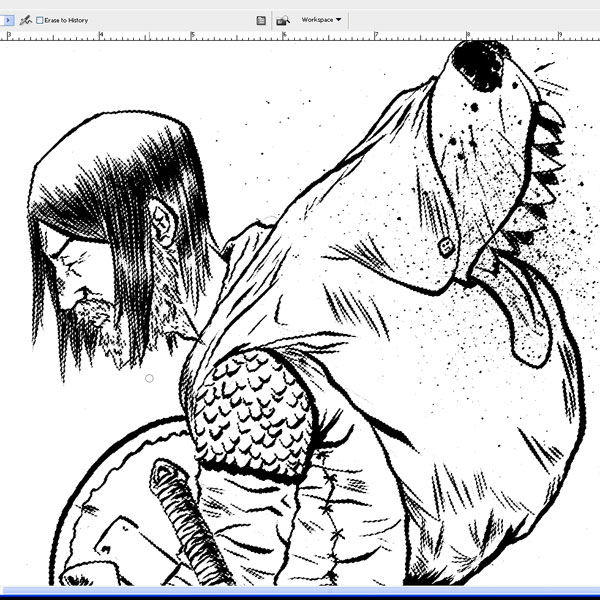Click the horizontal ruler at the 7 mark
The height and width of the screenshot is (600, 600).
pyautogui.click(x=375, y=35)
